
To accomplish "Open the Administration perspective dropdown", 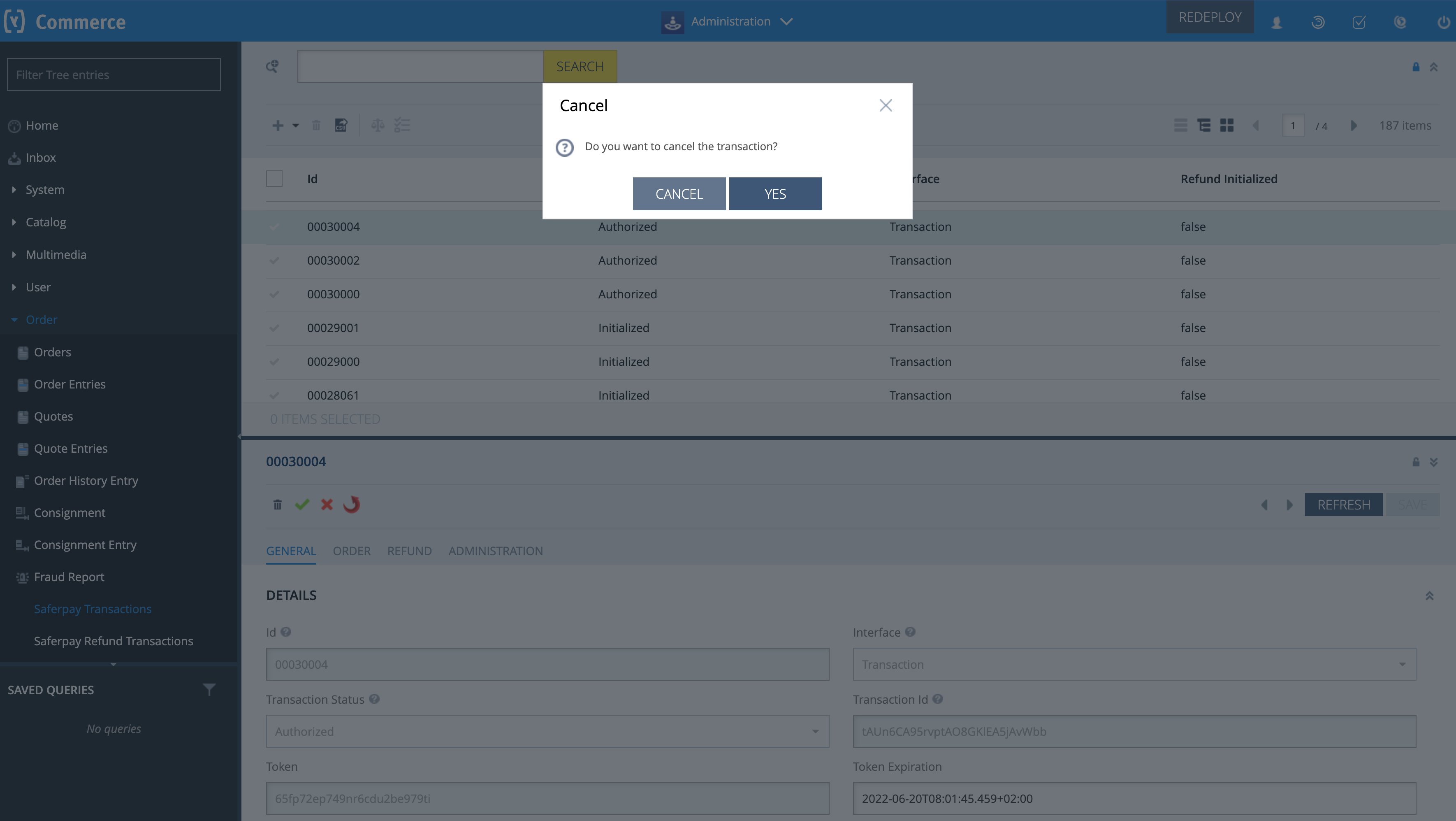I will [786, 21].
